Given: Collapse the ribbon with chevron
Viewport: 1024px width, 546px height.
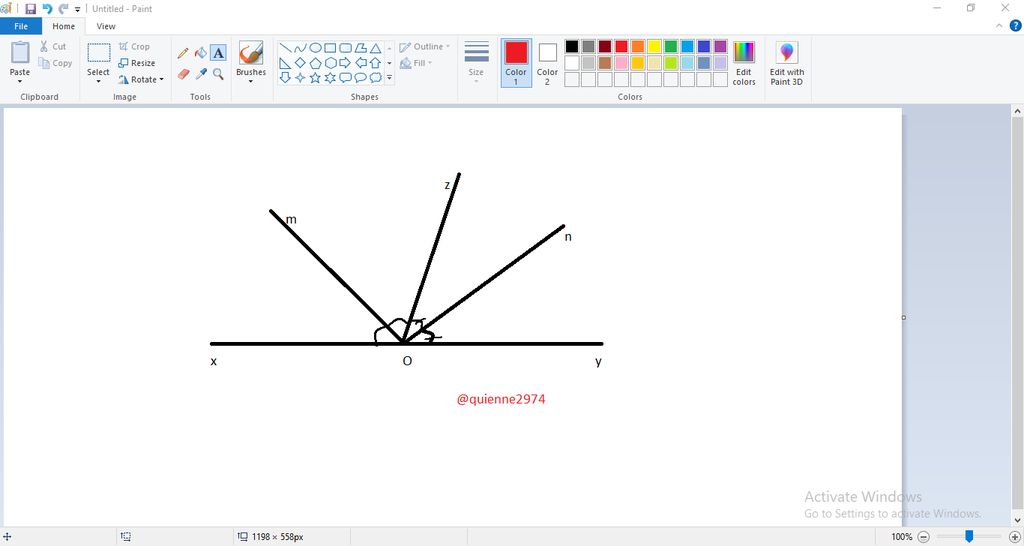Looking at the screenshot, I should point(999,26).
